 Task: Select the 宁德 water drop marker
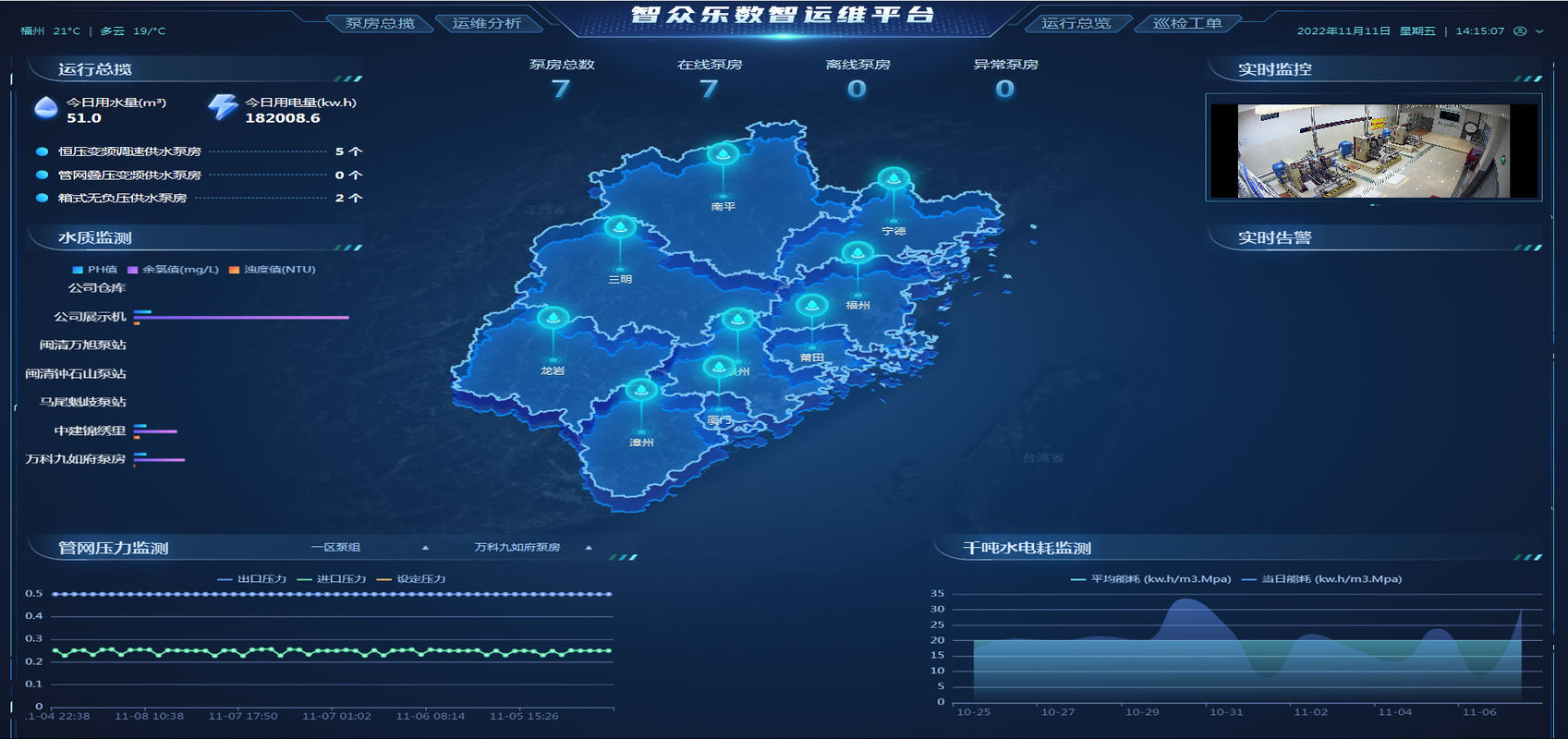click(x=893, y=178)
